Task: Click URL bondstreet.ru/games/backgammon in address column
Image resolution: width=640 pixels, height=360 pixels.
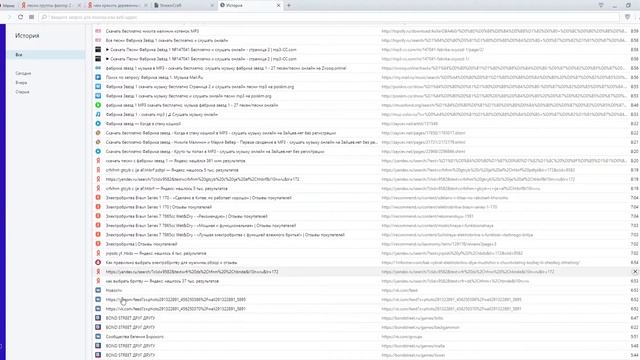Action: [x=420, y=327]
